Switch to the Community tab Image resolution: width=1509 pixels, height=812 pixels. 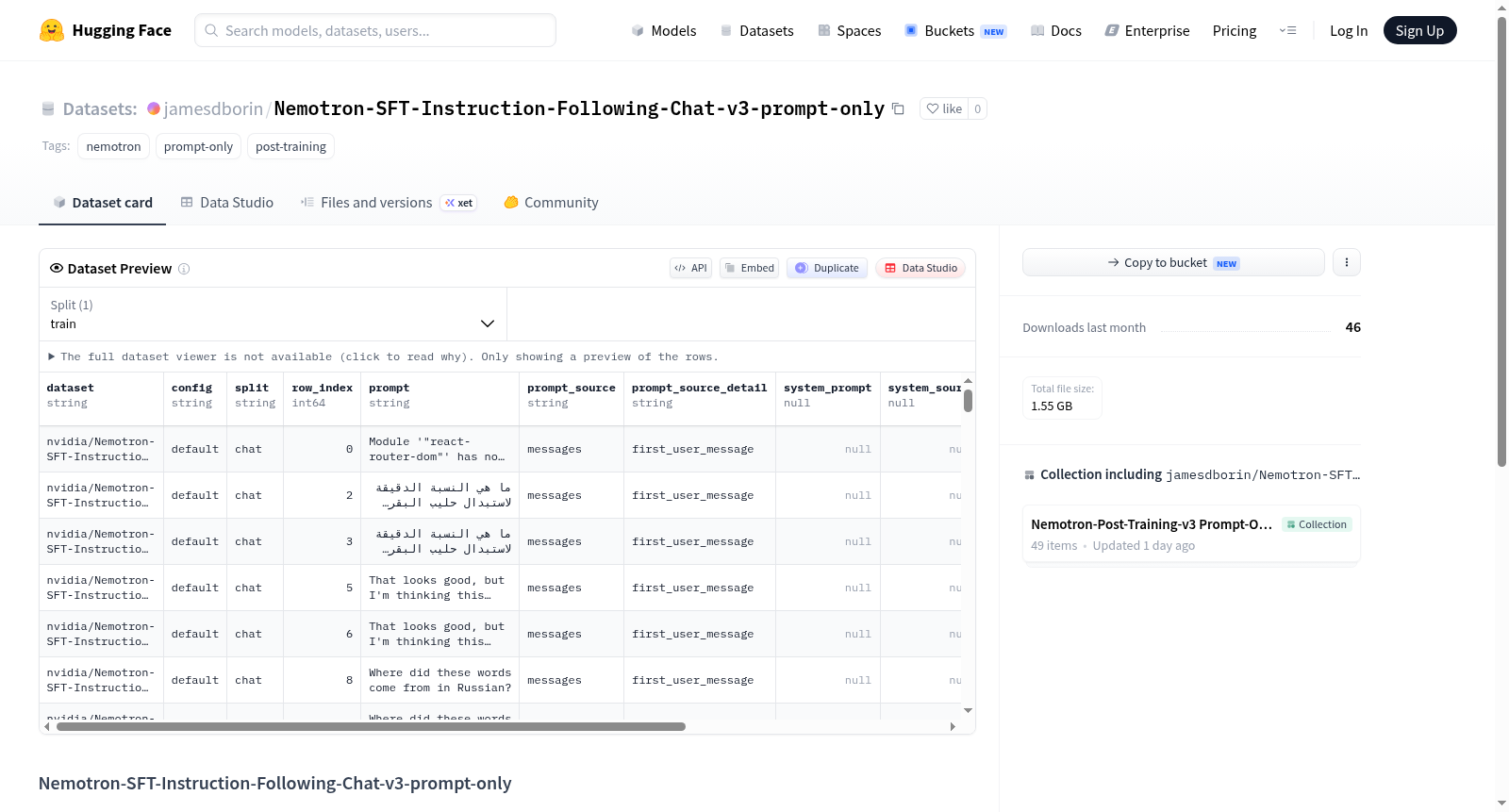551,203
